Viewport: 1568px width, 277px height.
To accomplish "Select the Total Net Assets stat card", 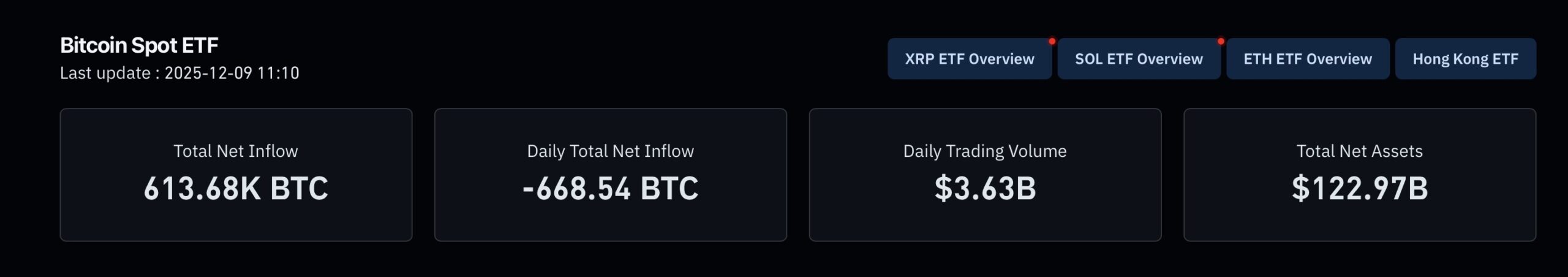I will pos(1359,221).
